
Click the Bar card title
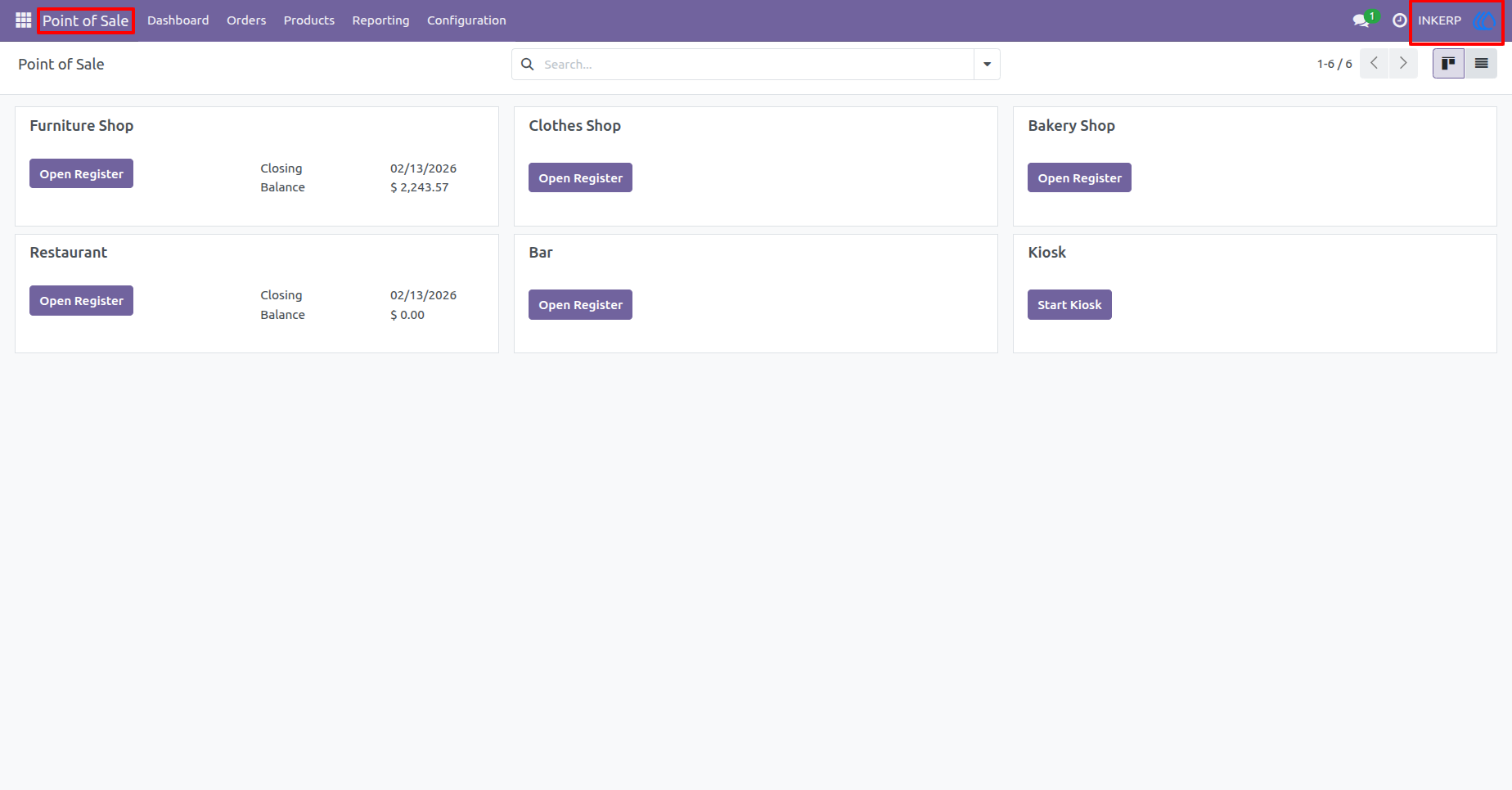(x=541, y=252)
